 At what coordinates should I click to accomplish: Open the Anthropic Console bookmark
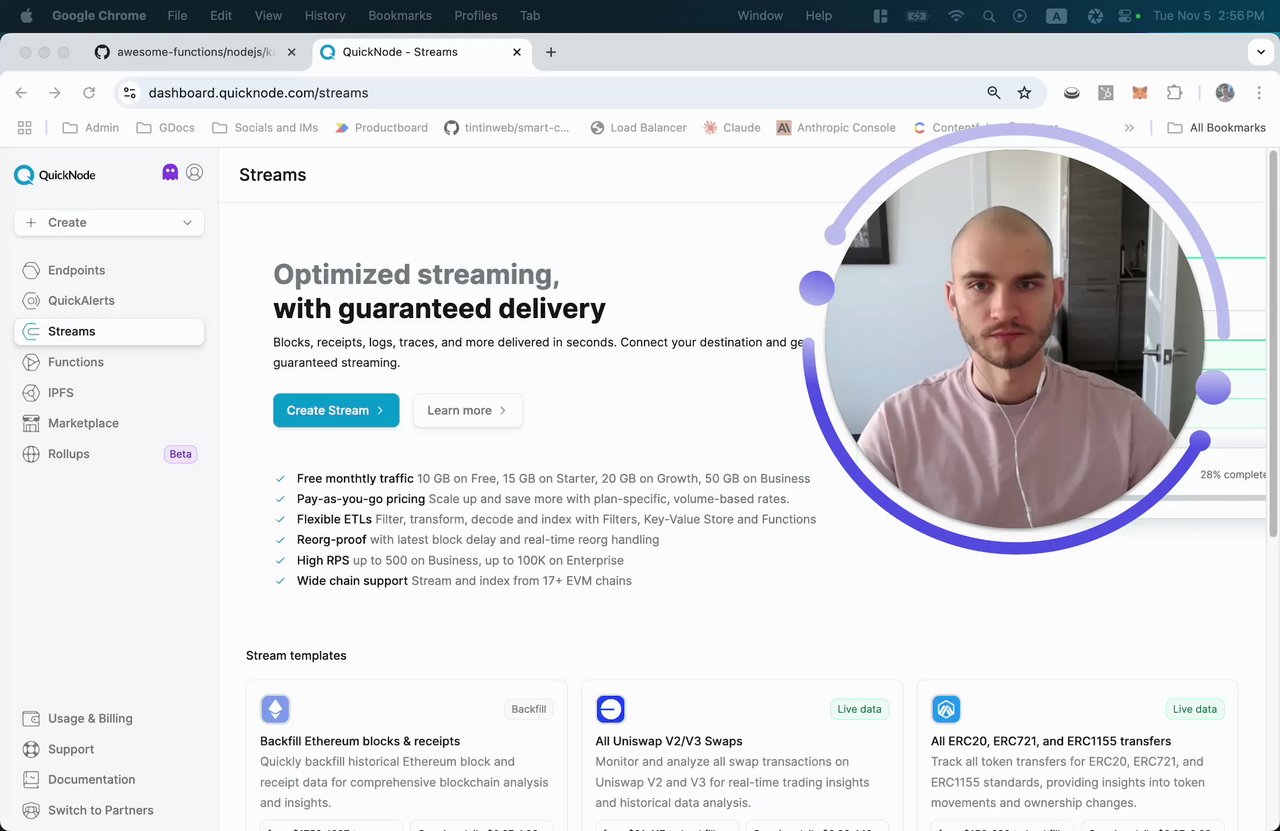pos(836,127)
